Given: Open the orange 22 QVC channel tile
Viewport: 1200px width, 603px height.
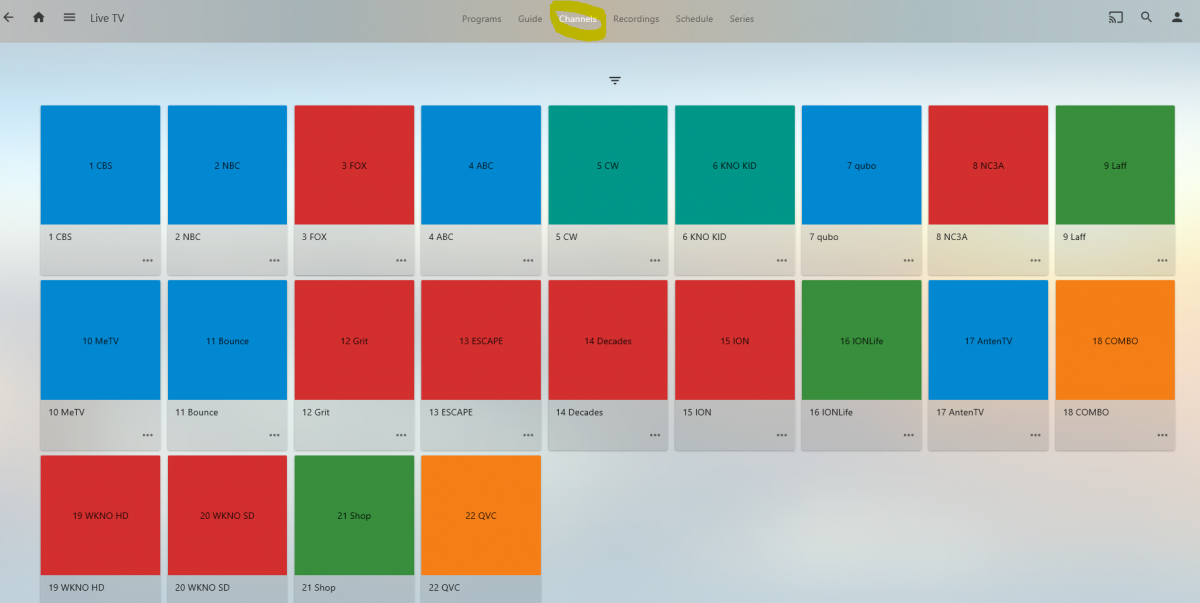Looking at the screenshot, I should point(481,515).
